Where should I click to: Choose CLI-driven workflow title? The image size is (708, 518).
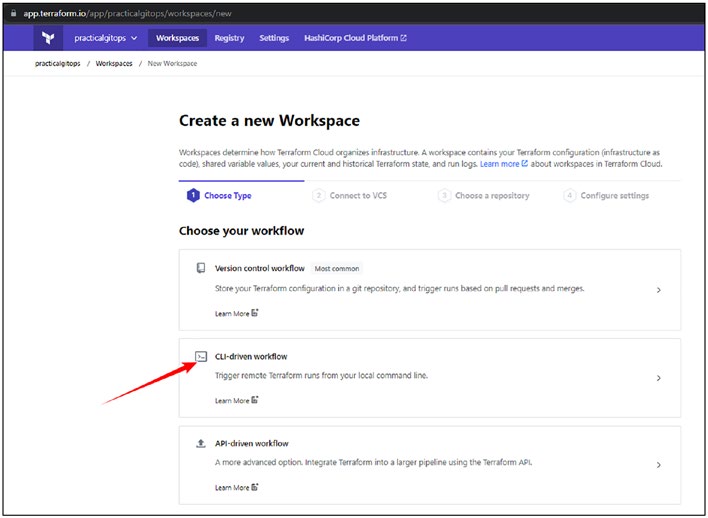251,356
